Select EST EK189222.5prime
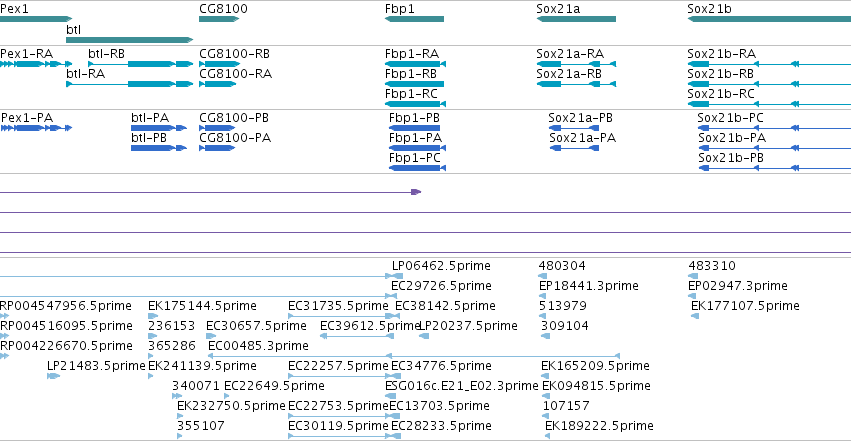The image size is (851, 441). pos(548,436)
